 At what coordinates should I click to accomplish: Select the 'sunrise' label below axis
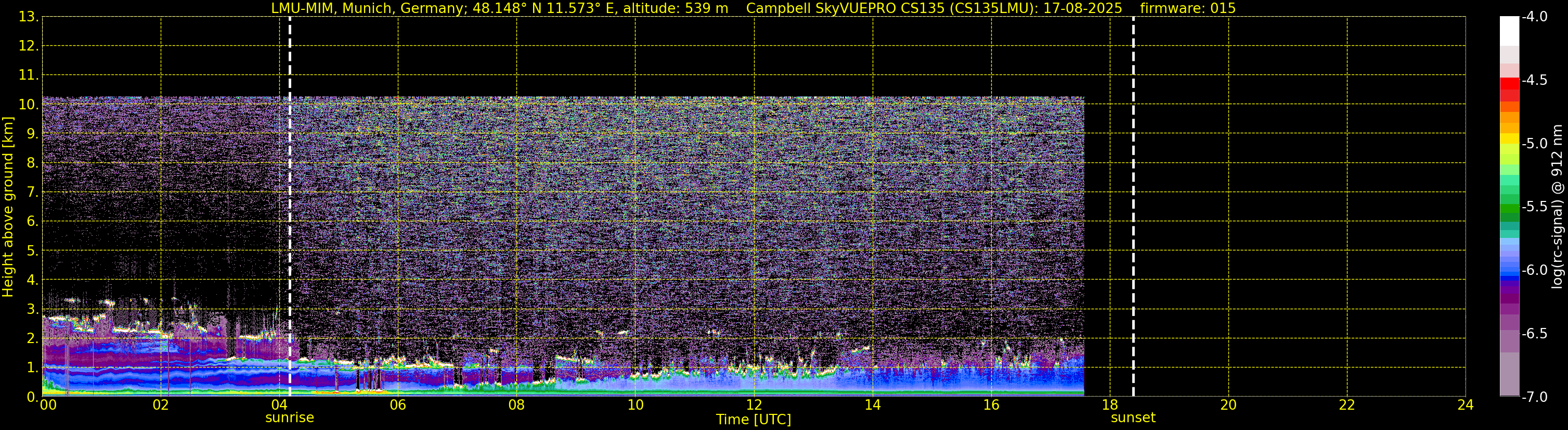(x=290, y=418)
